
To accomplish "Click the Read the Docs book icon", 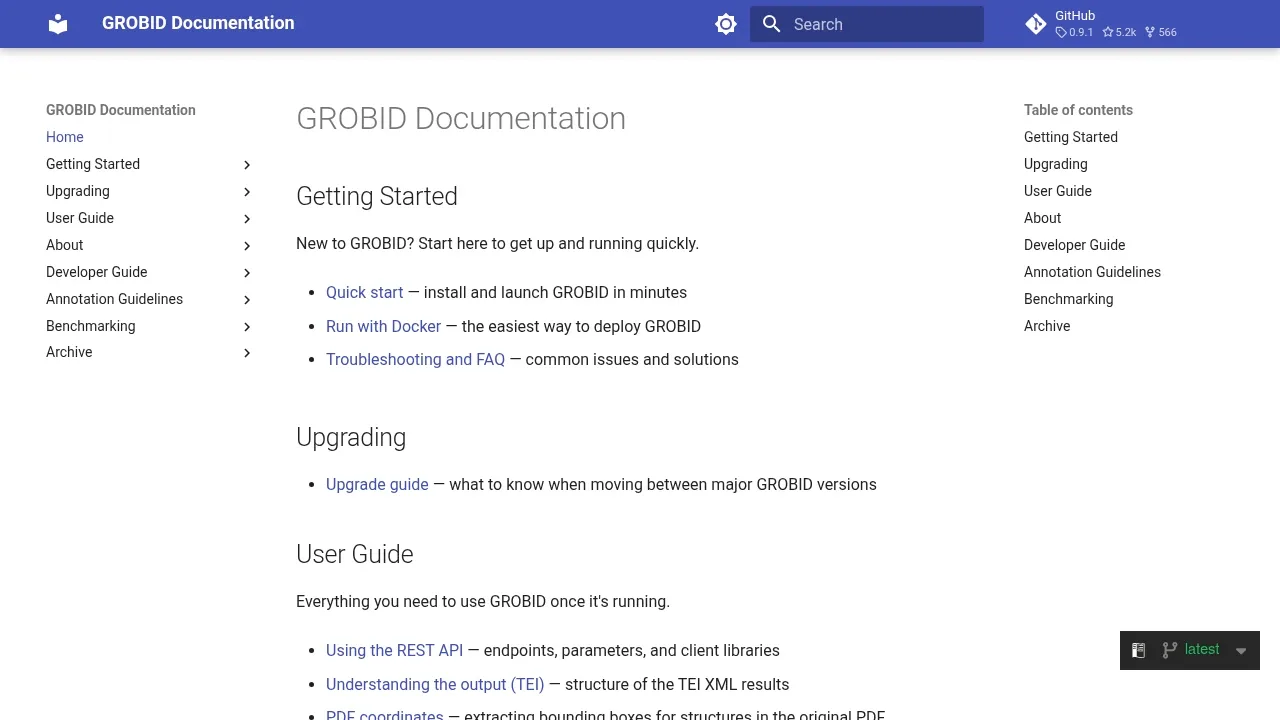I will pyautogui.click(x=1138, y=650).
